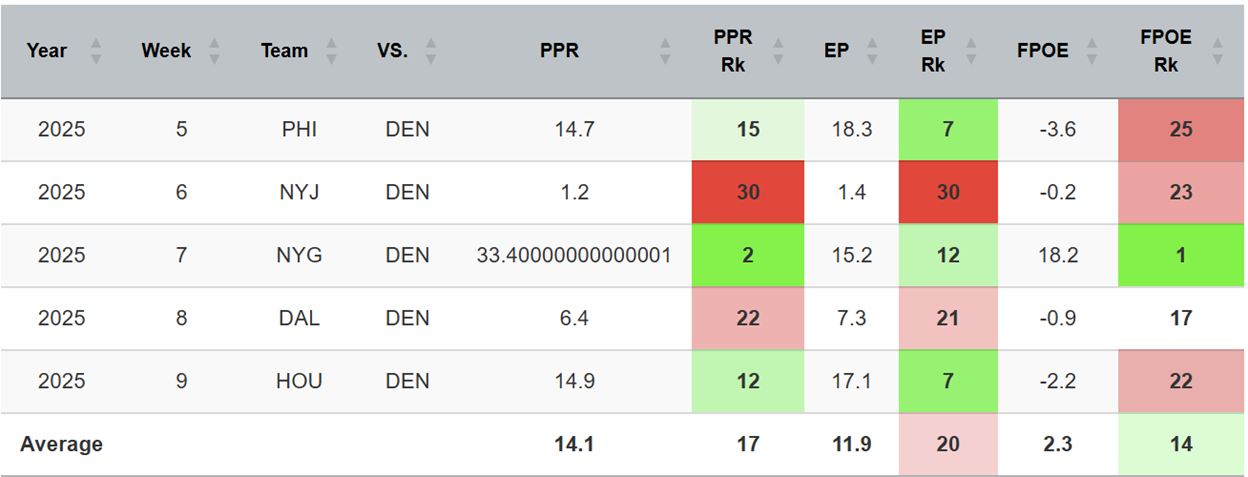Screen dimensions: 1248x477
Task: Click the Team column header label
Action: point(285,51)
